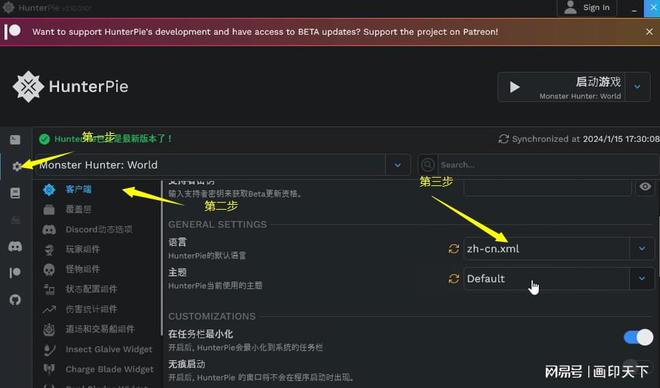Click the 主题 setting label

coord(177,272)
